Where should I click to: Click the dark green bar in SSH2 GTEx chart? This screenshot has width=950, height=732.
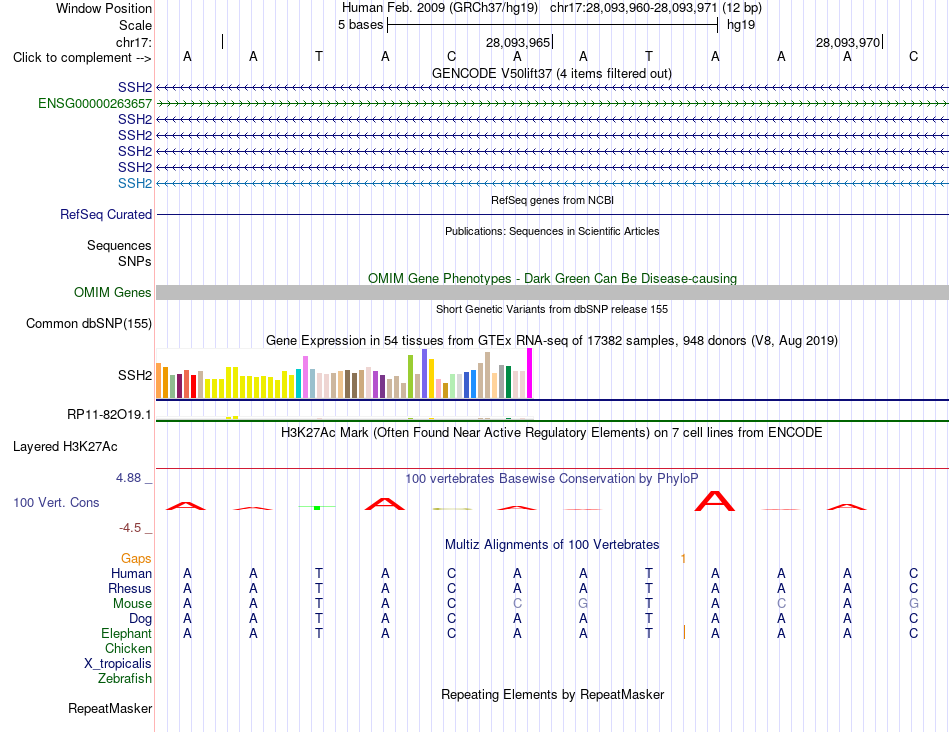[x=508, y=382]
